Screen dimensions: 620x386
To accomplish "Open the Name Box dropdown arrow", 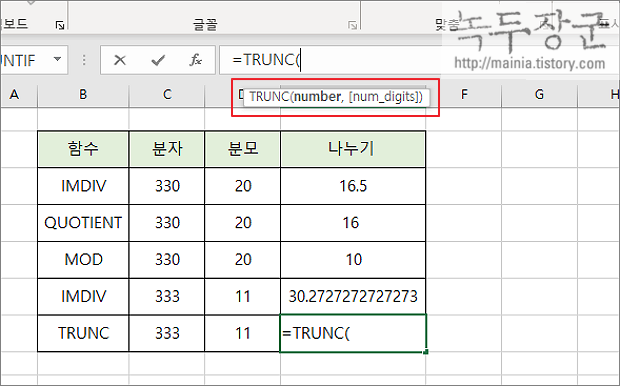I will click(57, 59).
